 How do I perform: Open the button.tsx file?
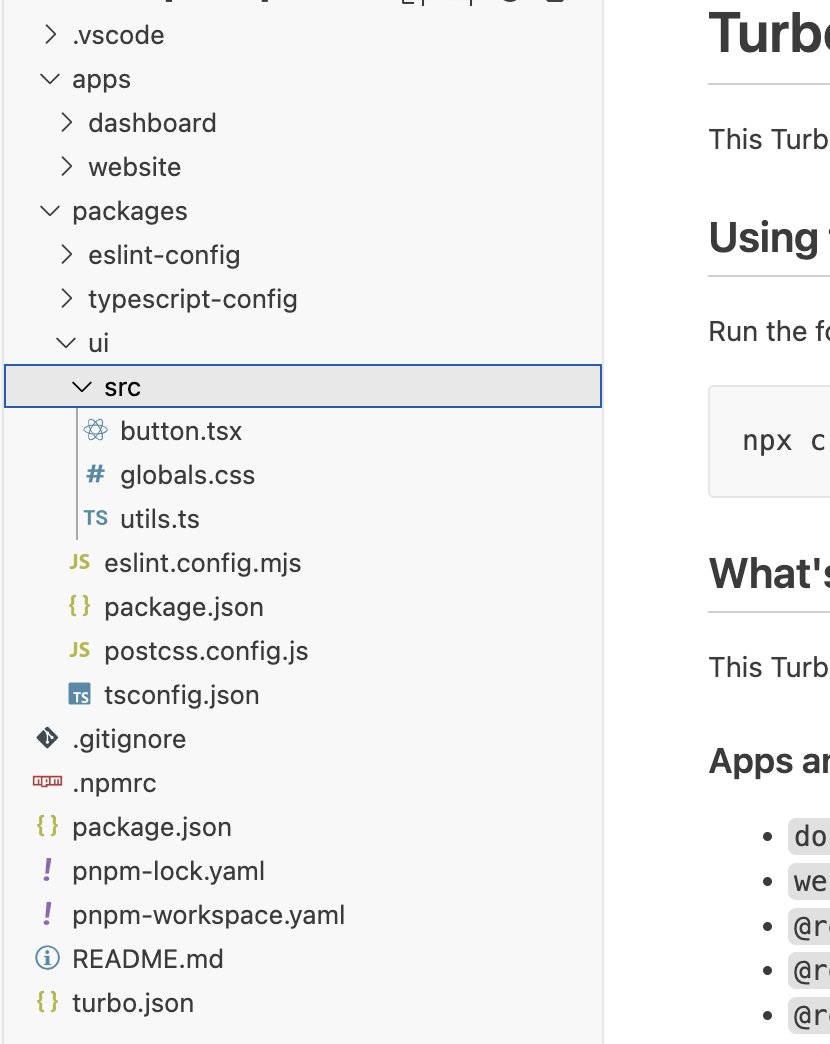pyautogui.click(x=181, y=431)
